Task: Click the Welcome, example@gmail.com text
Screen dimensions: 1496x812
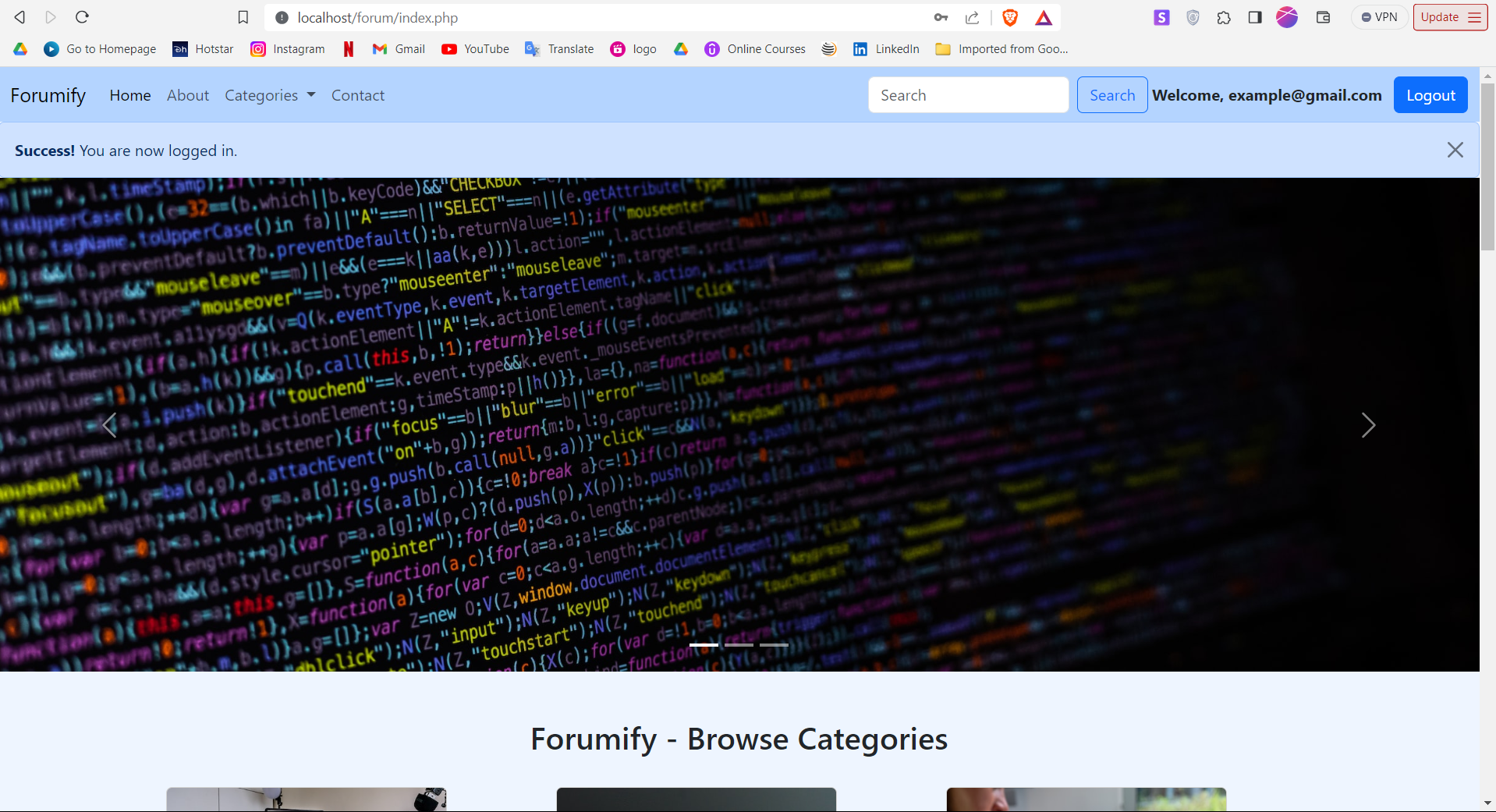Action: pyautogui.click(x=1267, y=95)
